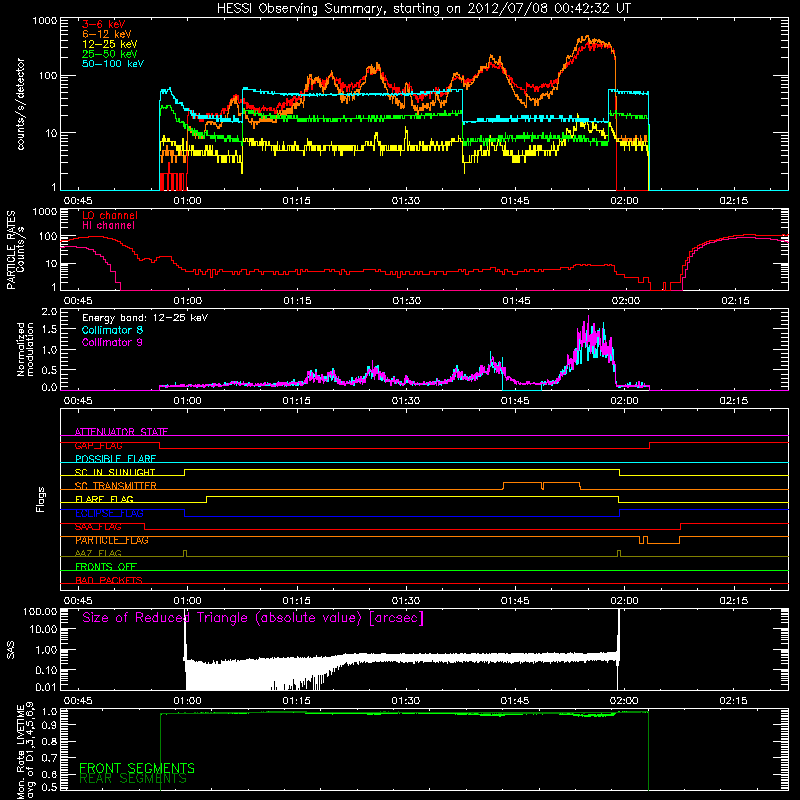Click the PARTICLE_FLAG label
Image resolution: width=800 pixels, height=800 pixels.
[x=112, y=540]
